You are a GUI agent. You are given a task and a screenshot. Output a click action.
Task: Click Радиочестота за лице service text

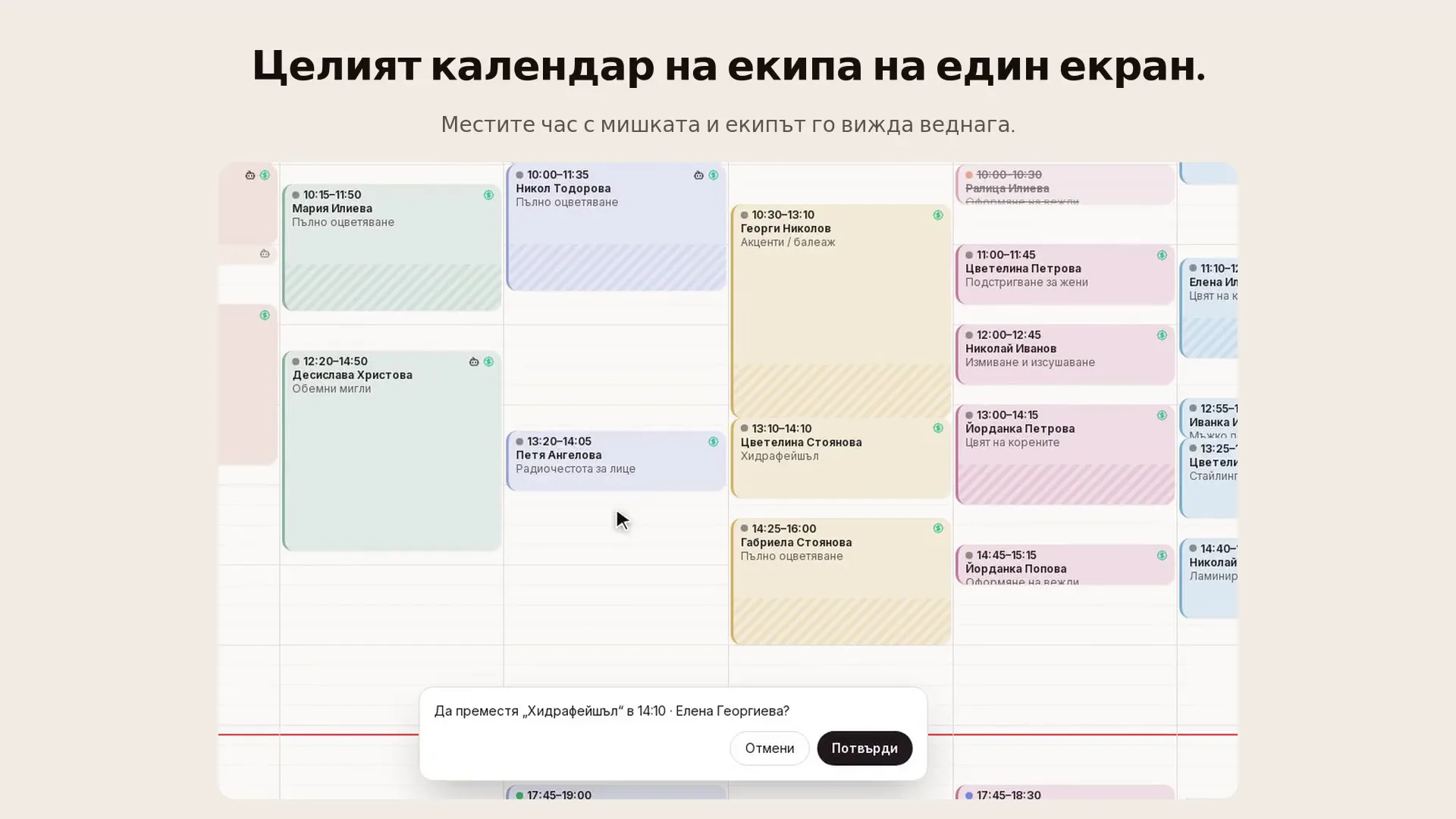[x=576, y=469]
